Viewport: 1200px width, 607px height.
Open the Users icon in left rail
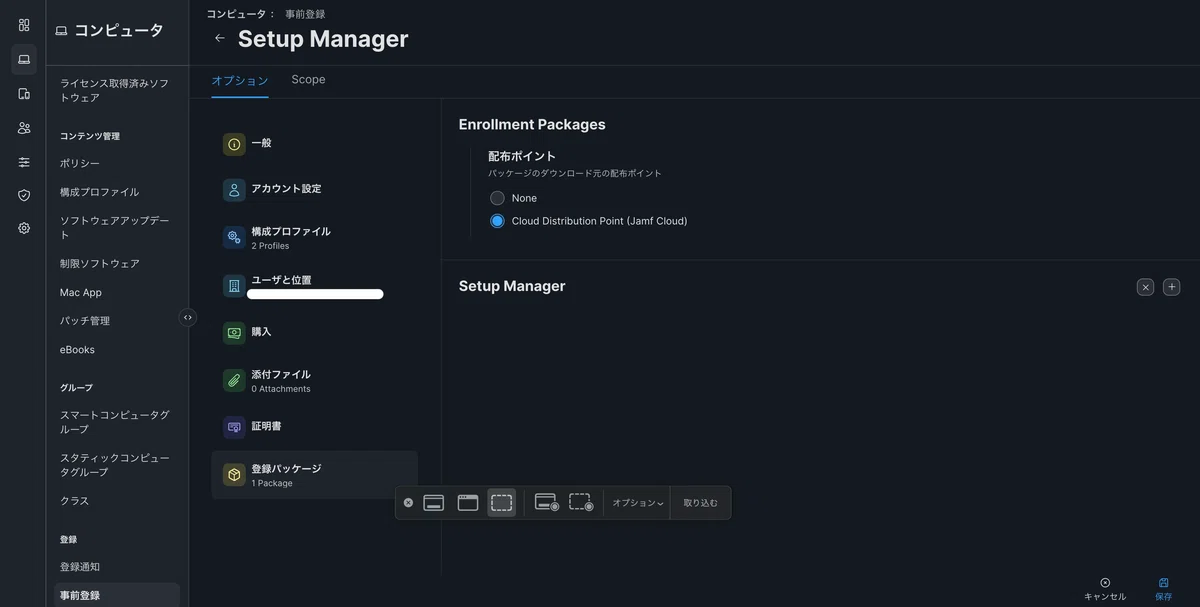coord(24,128)
